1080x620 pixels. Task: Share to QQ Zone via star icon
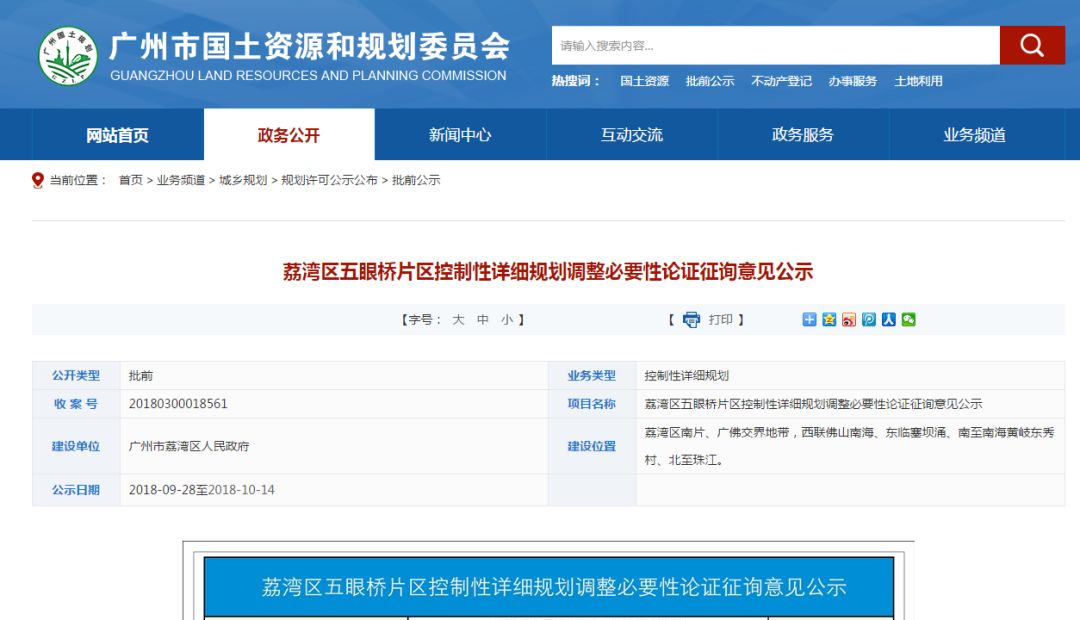tap(829, 320)
